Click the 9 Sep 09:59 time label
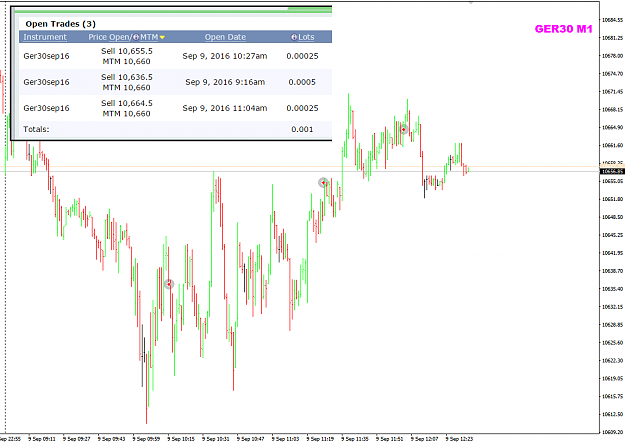 click(x=146, y=439)
